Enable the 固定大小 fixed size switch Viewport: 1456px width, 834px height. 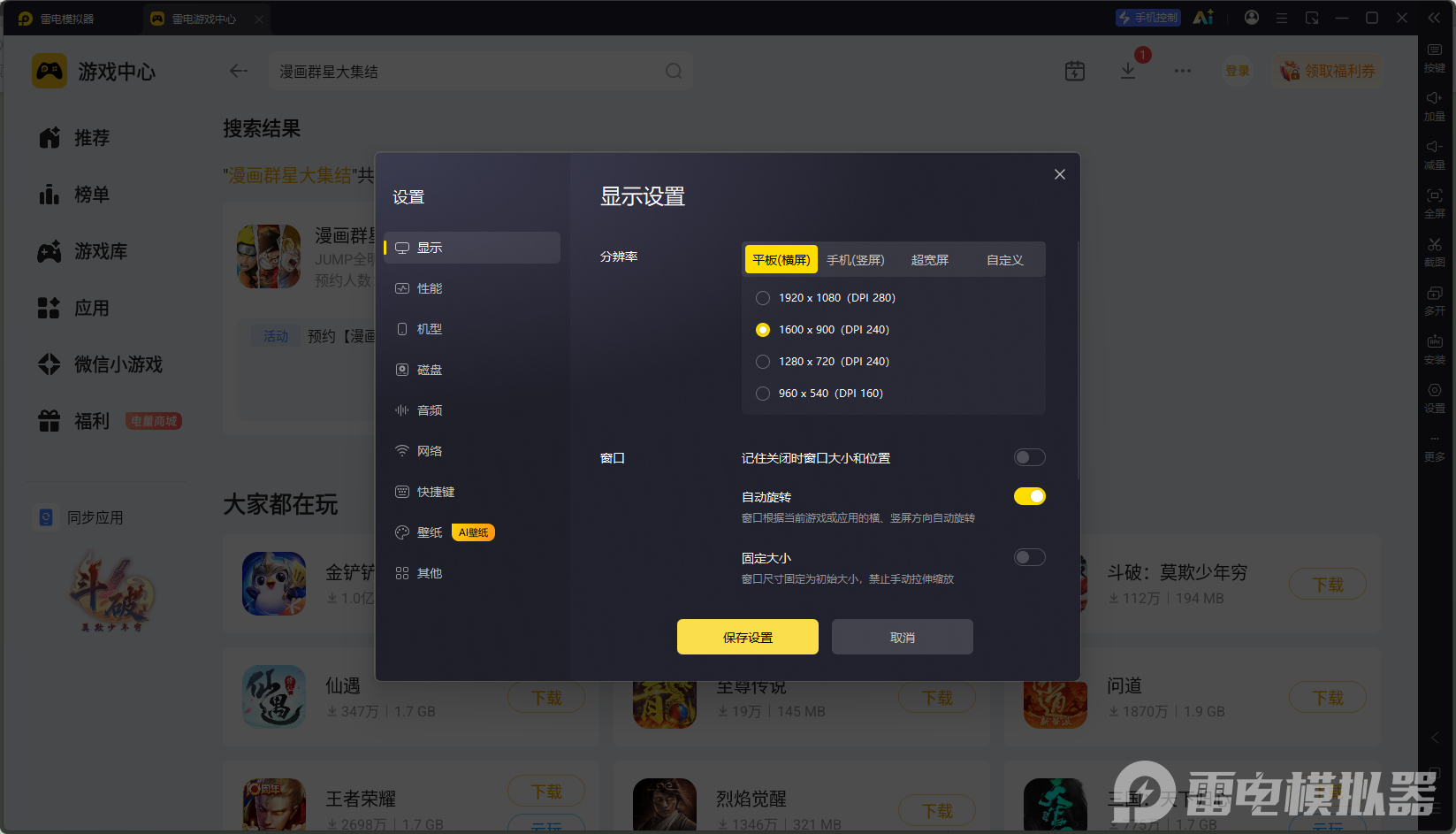1030,557
